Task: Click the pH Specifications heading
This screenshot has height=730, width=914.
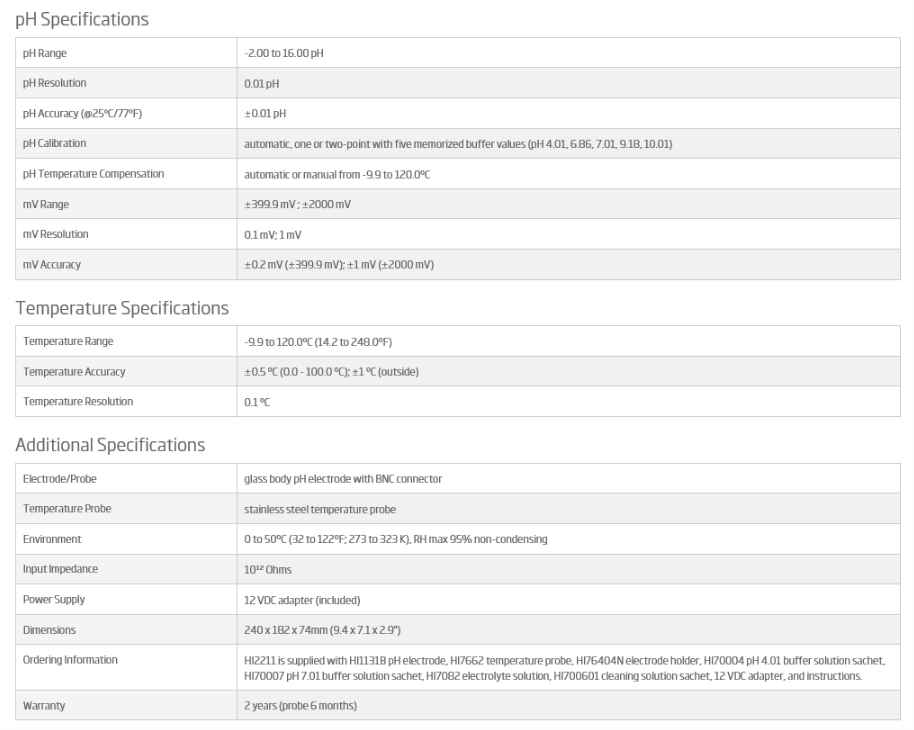Action: click(x=82, y=18)
